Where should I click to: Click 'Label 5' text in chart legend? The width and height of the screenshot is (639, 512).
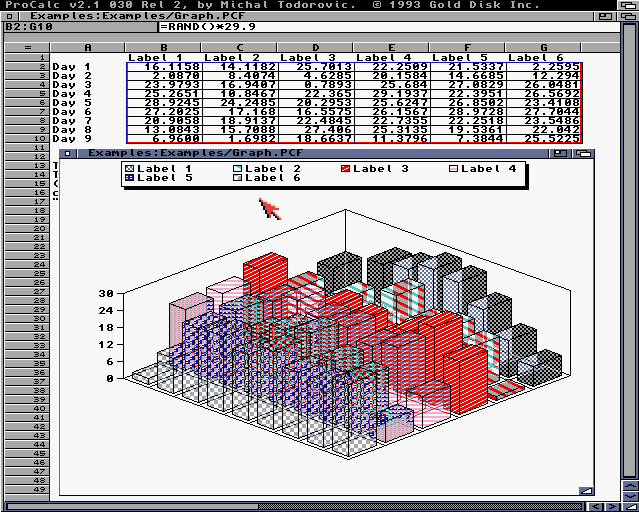165,178
